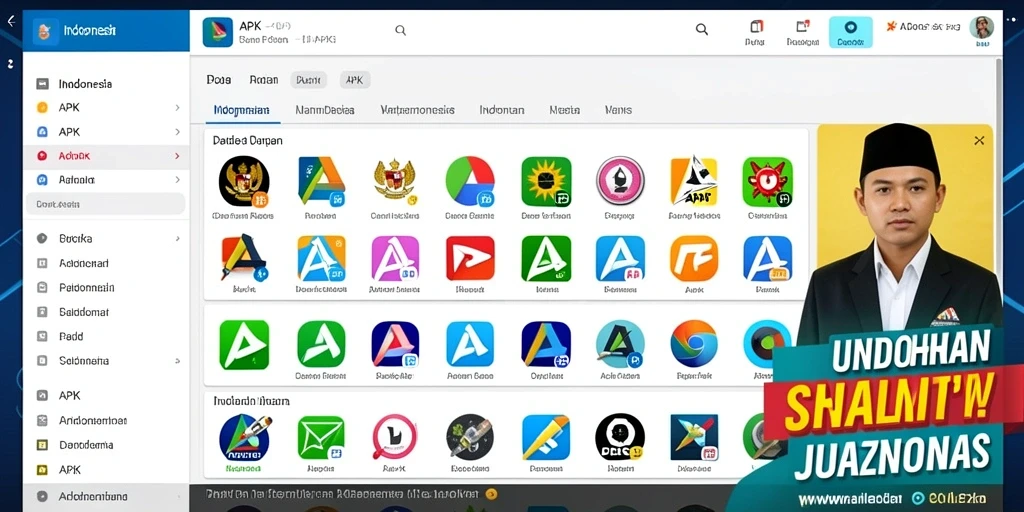Click the yellow badge in bottom dark bar

coord(492,494)
